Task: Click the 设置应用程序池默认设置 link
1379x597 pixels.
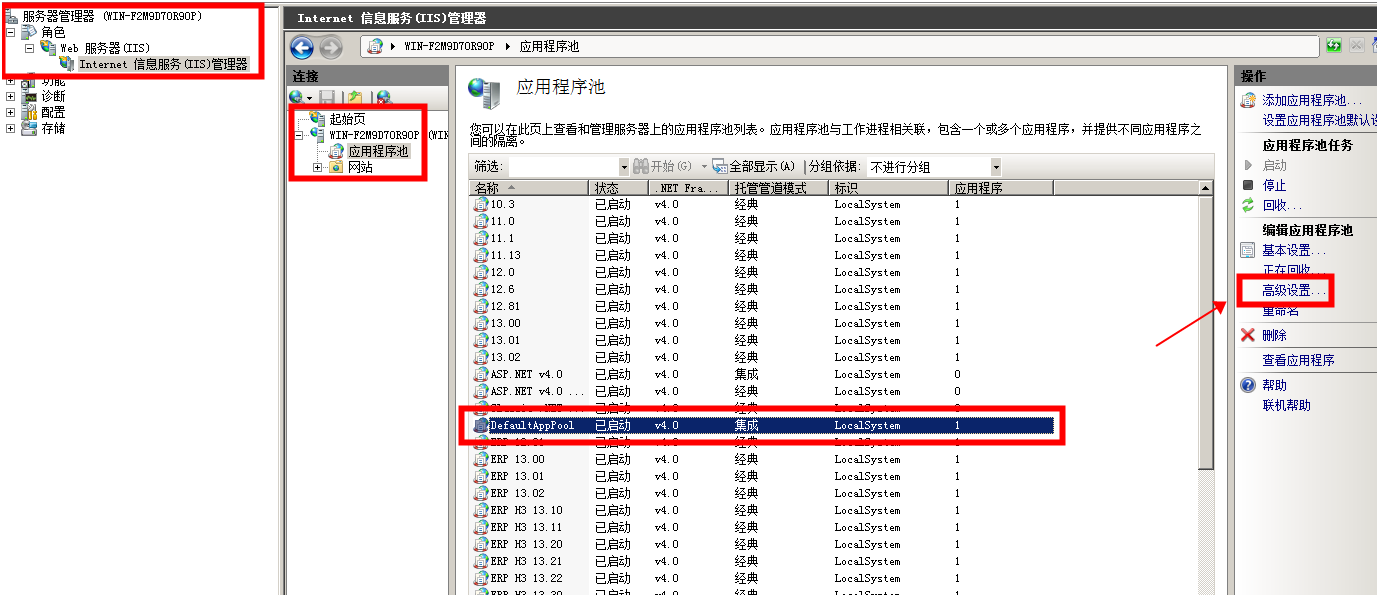Action: tap(1319, 120)
